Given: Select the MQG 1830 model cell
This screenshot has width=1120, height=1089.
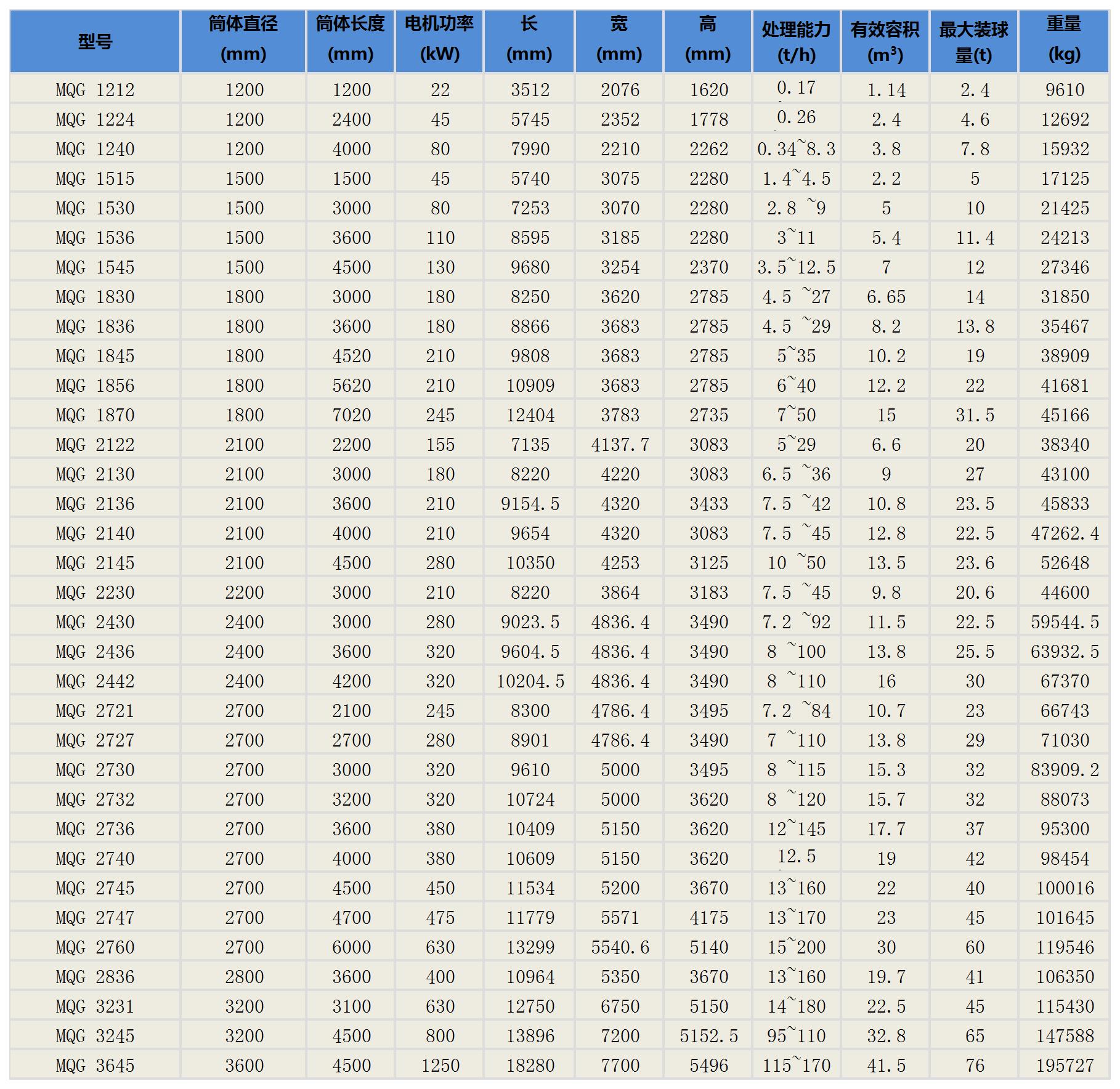Looking at the screenshot, I should tap(95, 297).
